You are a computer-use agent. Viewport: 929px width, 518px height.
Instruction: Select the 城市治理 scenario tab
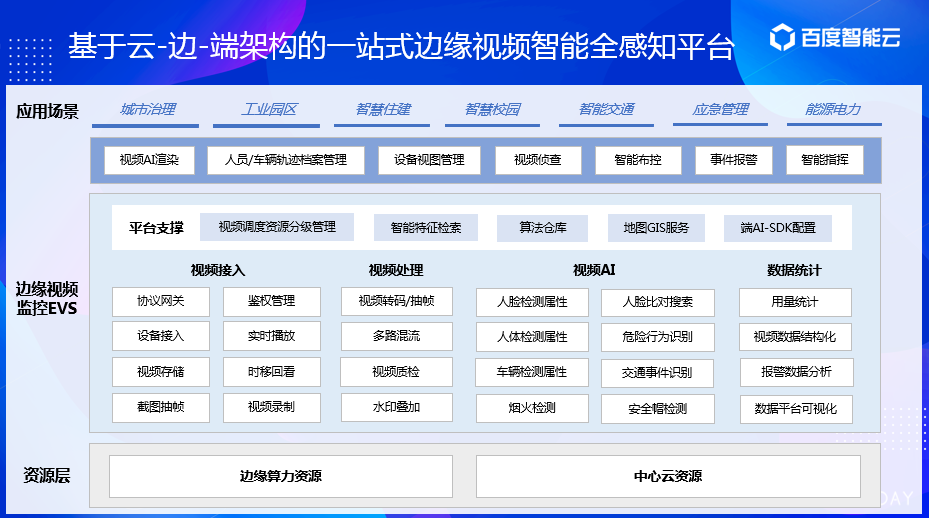point(147,110)
